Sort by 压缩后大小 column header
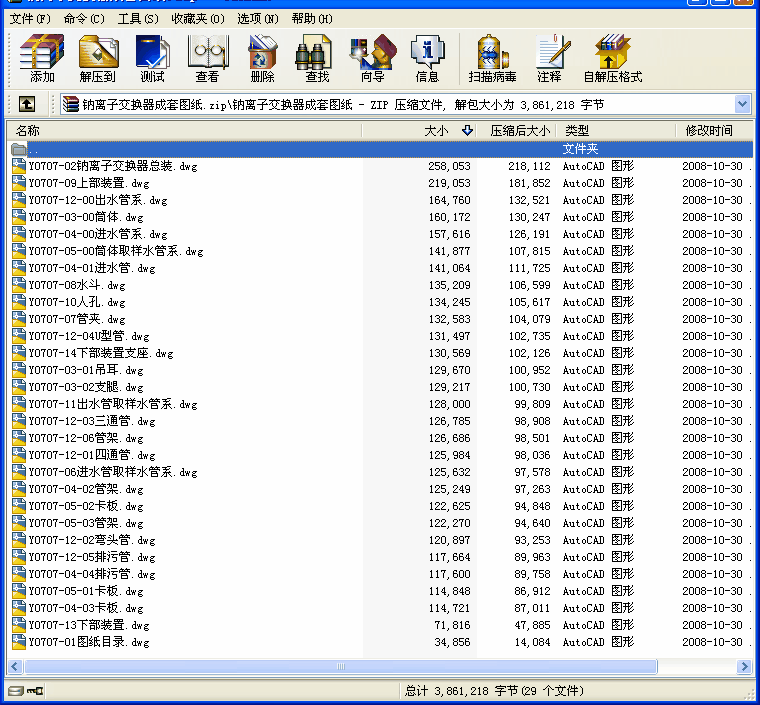This screenshot has height=705, width=760. [x=519, y=131]
